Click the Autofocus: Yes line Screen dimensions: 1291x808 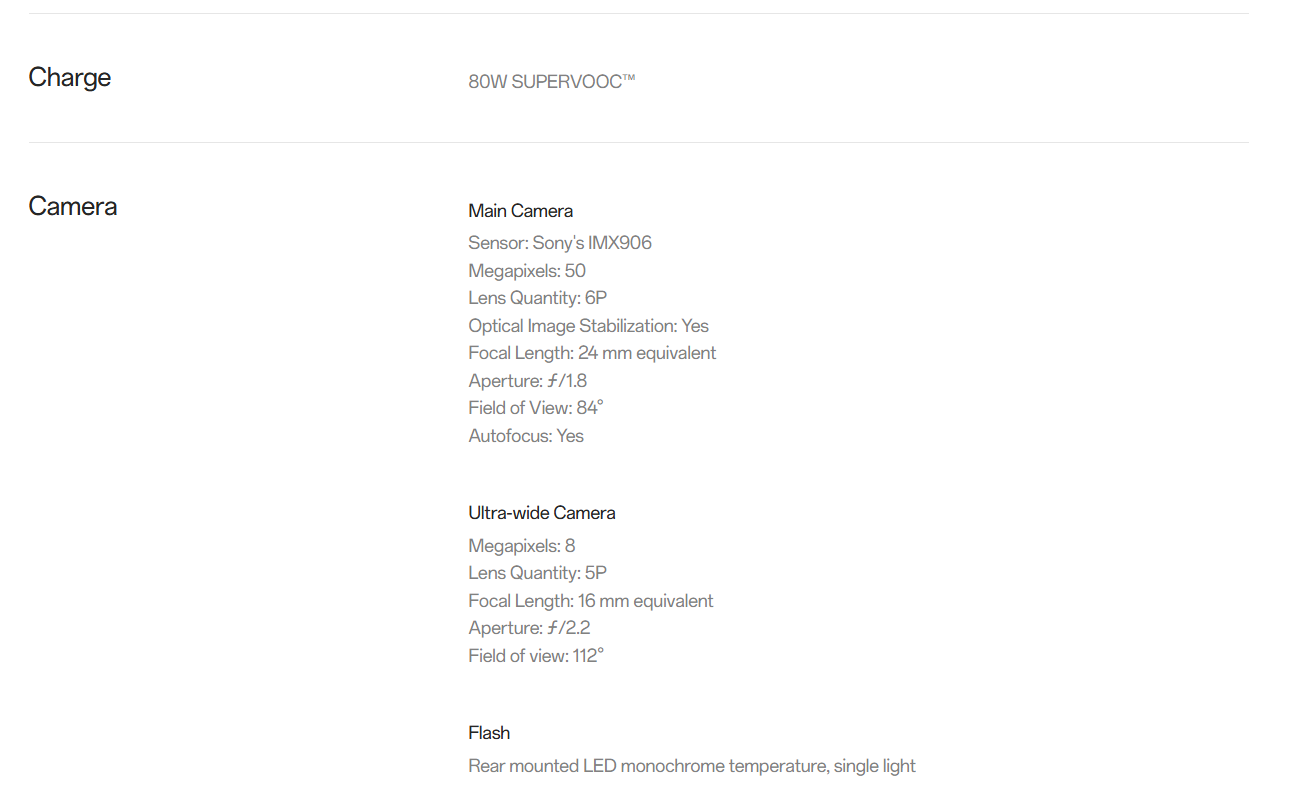tap(525, 436)
